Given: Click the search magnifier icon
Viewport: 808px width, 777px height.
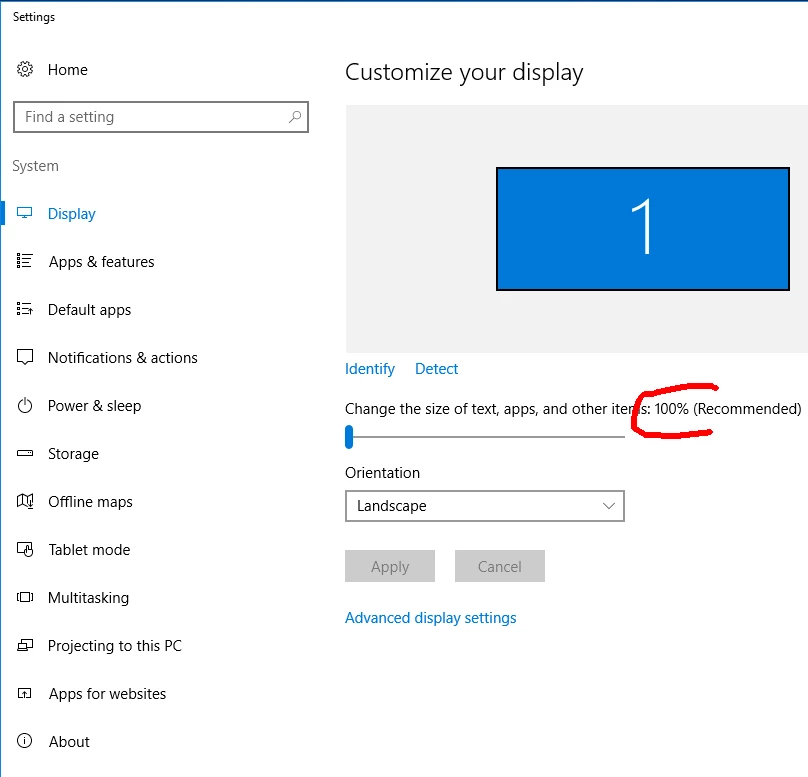Looking at the screenshot, I should click(295, 117).
